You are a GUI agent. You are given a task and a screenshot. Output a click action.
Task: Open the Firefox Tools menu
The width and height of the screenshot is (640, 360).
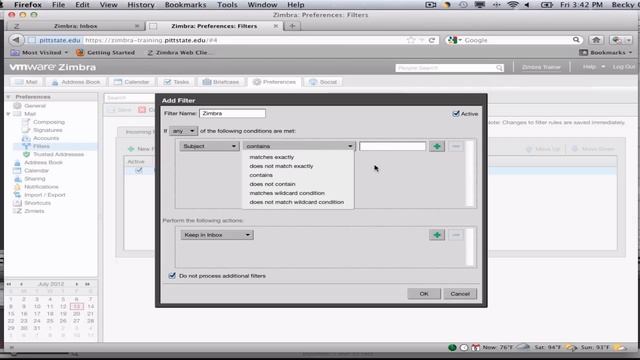pyautogui.click(x=227, y=5)
